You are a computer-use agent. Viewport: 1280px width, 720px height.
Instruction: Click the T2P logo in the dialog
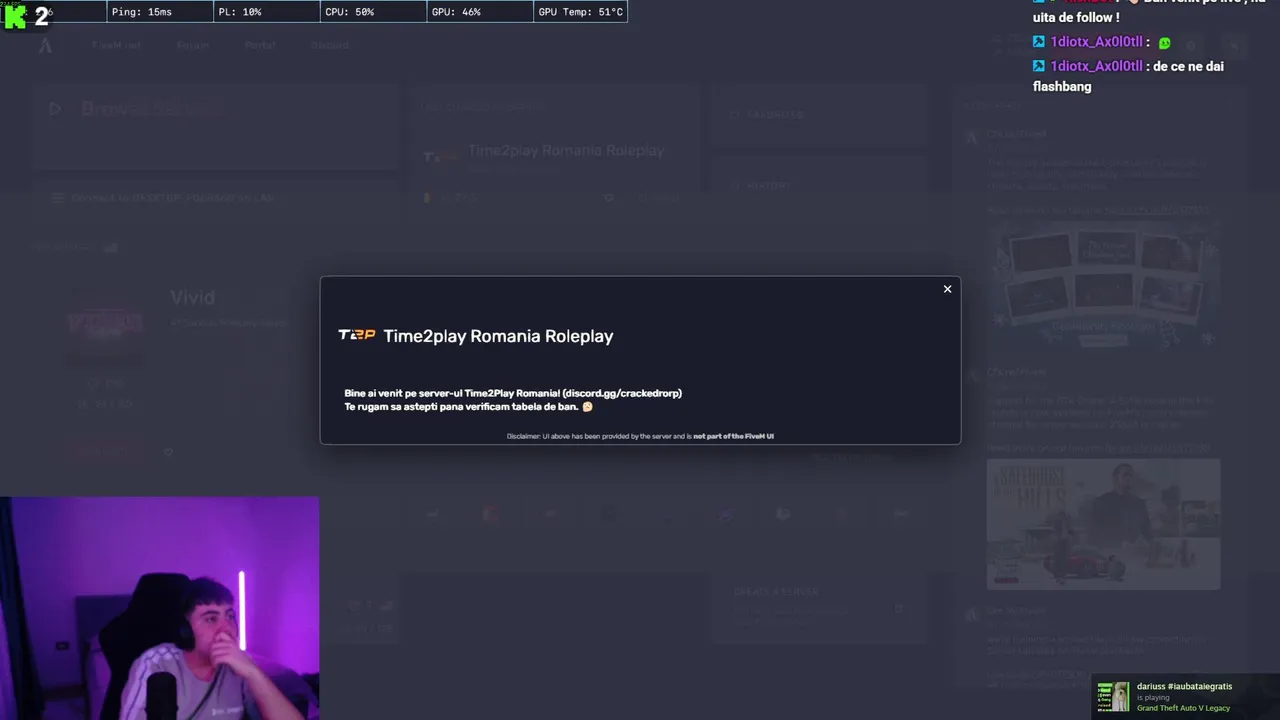[357, 335]
